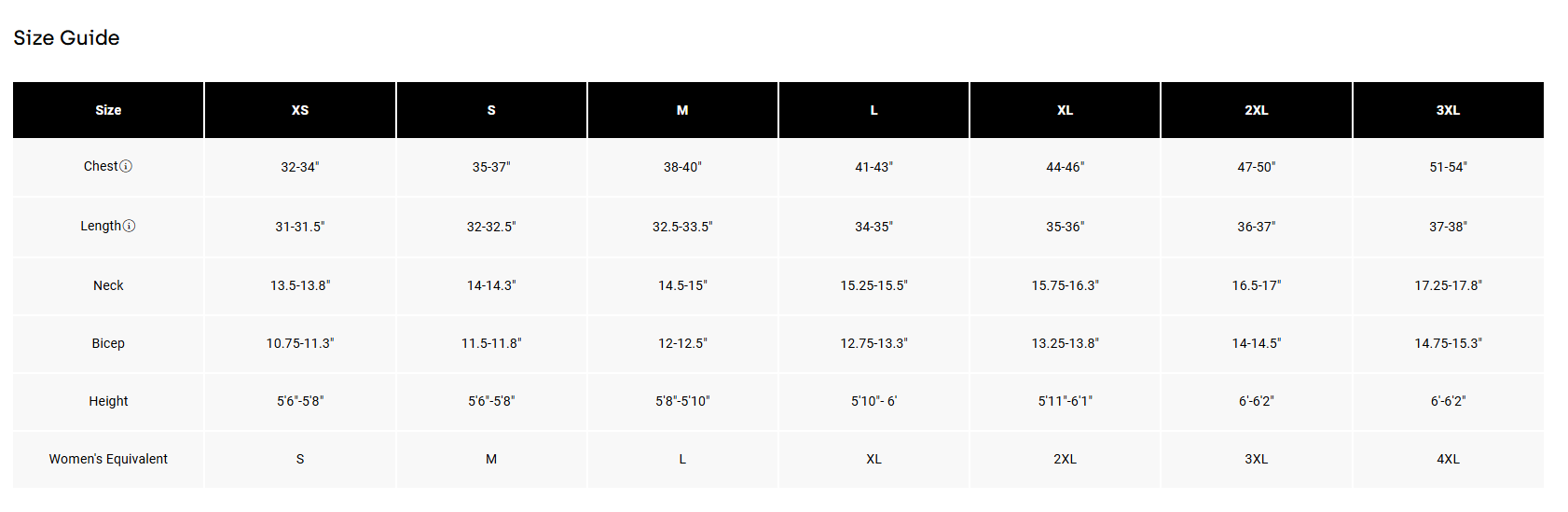Image resolution: width=1568 pixels, height=512 pixels.
Task: Select the Bicep row label
Action: pos(108,343)
